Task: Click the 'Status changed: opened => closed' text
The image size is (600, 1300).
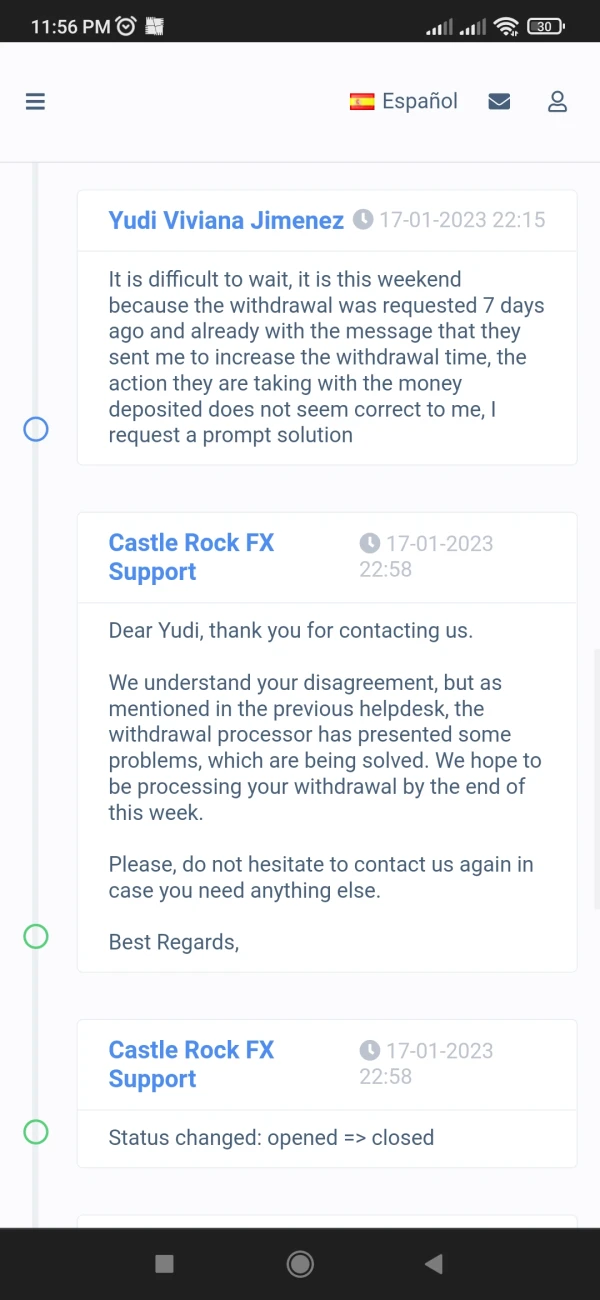Action: click(x=271, y=1138)
